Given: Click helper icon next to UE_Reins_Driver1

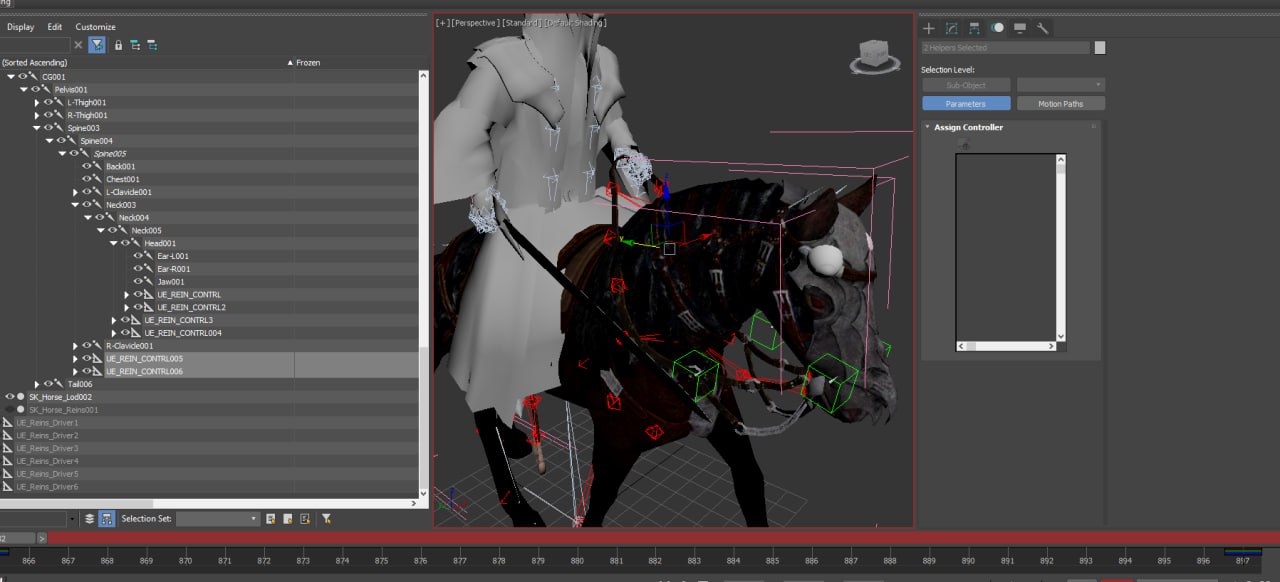Looking at the screenshot, I should coord(8,423).
